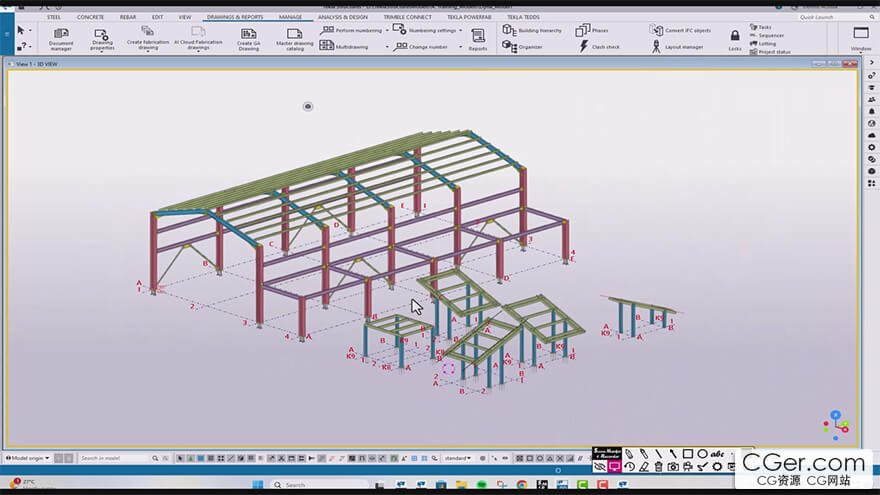
Task: Open Drawing properties
Action: point(103,36)
